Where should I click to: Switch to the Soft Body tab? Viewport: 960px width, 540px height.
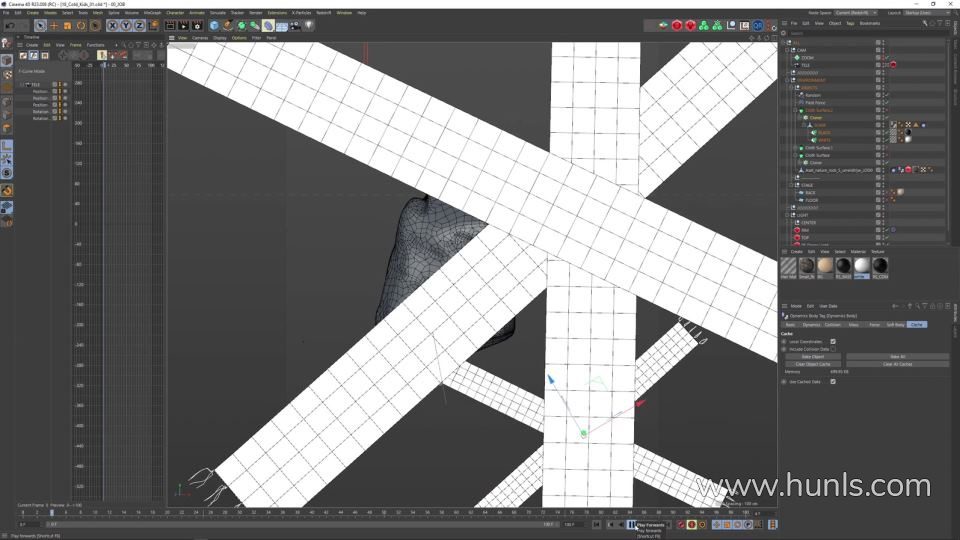coord(895,324)
